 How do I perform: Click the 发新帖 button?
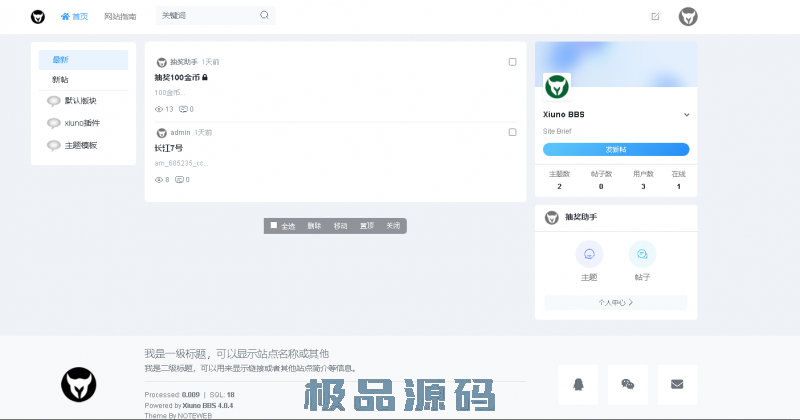pyautogui.click(x=616, y=150)
